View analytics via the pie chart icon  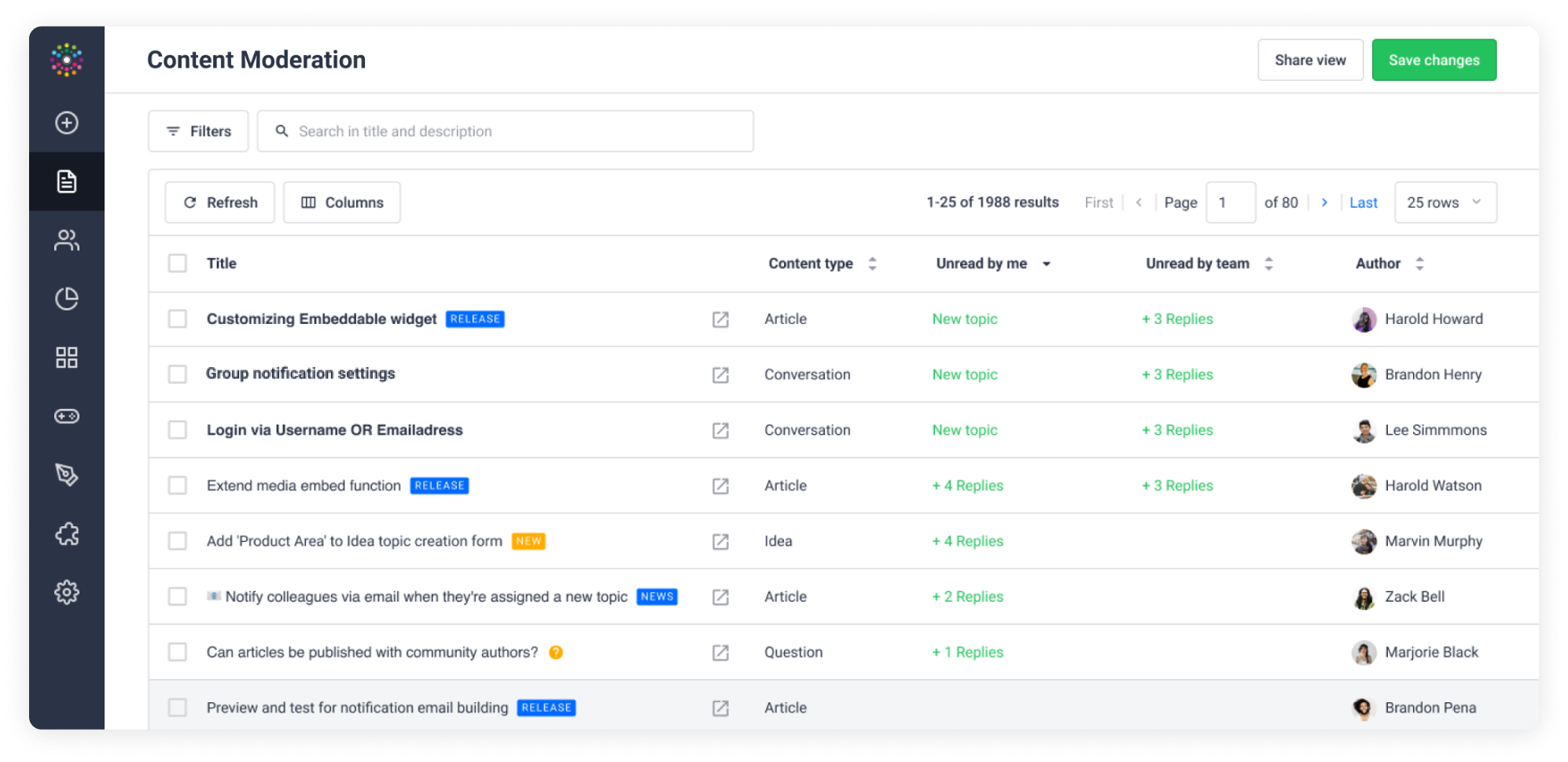pyautogui.click(x=67, y=299)
